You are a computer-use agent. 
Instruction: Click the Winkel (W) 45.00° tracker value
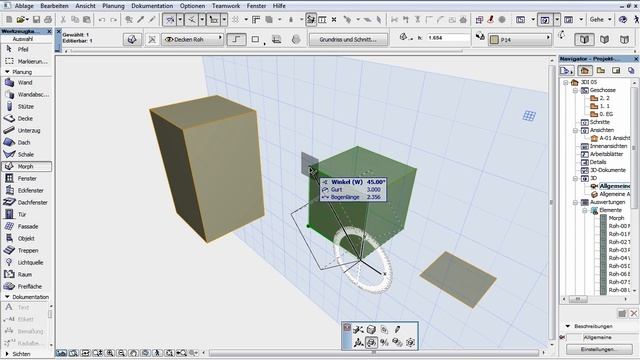pyautogui.click(x=376, y=182)
